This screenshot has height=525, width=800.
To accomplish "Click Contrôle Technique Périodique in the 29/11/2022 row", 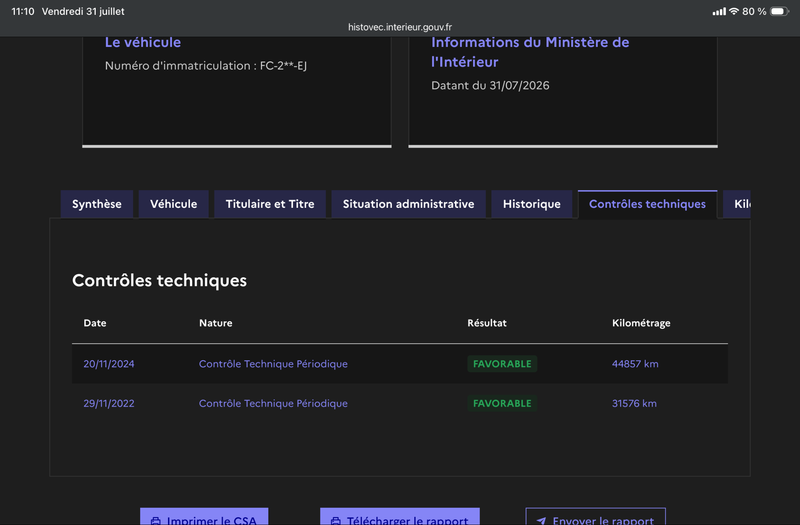I will [273, 404].
